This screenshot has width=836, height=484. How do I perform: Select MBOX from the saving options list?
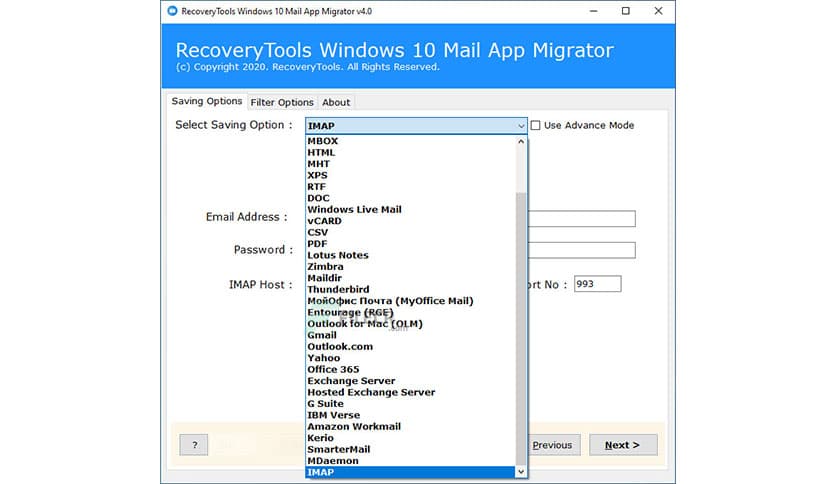click(x=411, y=141)
